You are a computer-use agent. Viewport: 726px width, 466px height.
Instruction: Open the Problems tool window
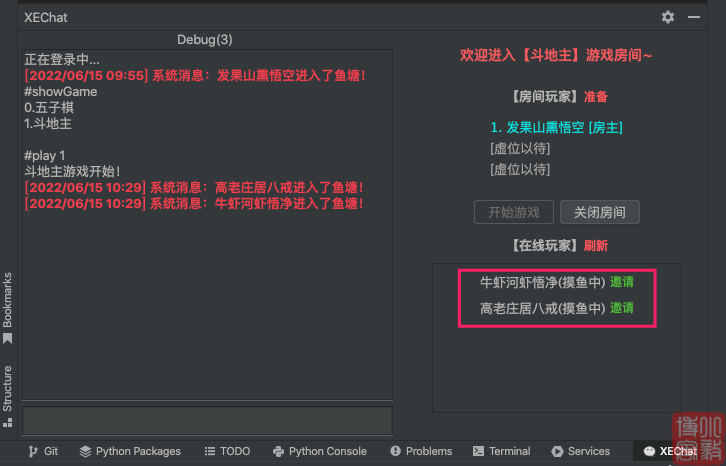[421, 451]
